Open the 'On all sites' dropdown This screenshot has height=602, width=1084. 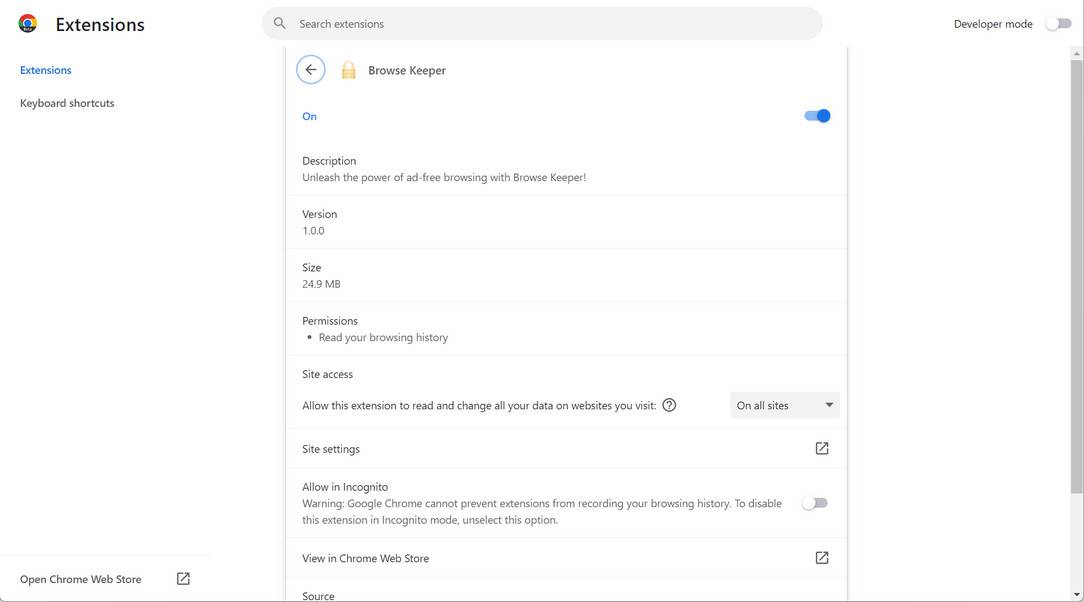784,405
